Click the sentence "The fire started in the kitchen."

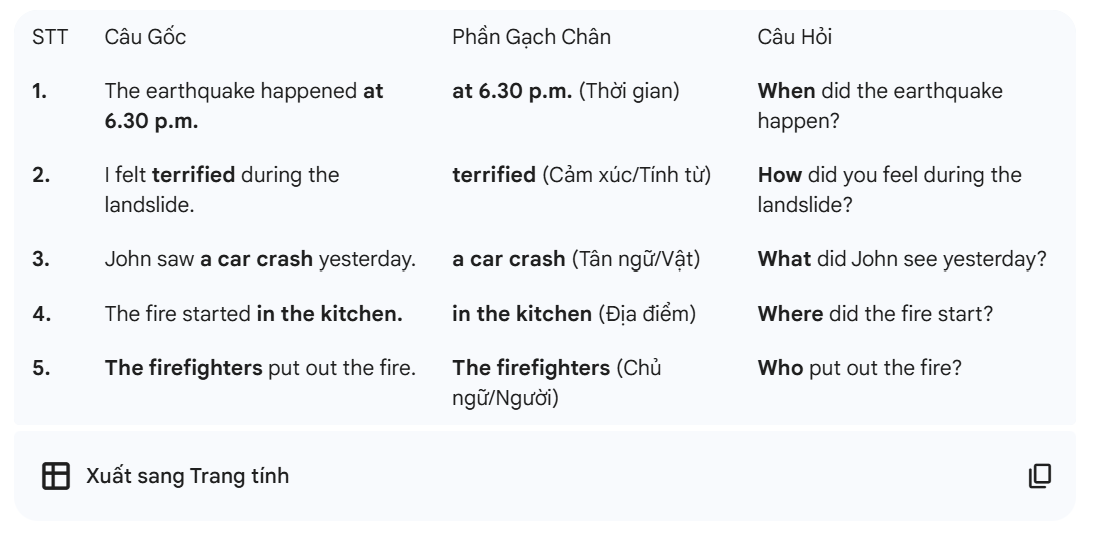[x=254, y=313]
